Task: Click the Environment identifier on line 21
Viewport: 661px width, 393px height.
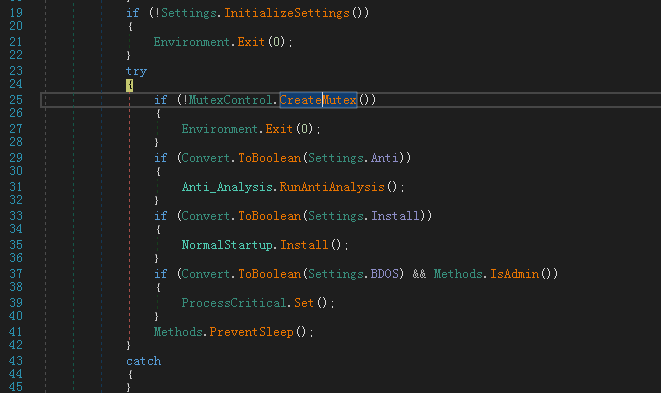Action: click(x=191, y=42)
